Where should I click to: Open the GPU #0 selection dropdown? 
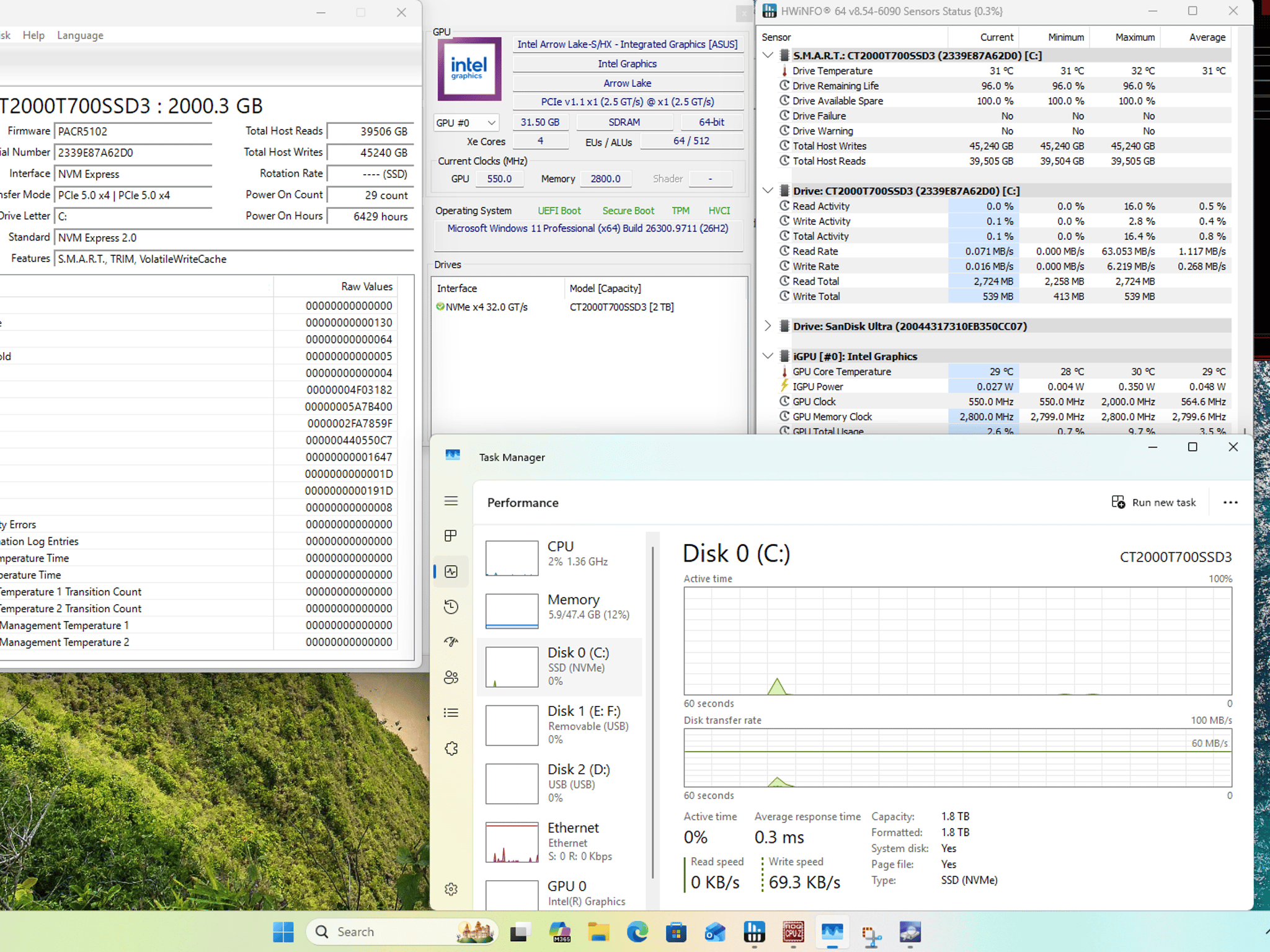pyautogui.click(x=466, y=123)
